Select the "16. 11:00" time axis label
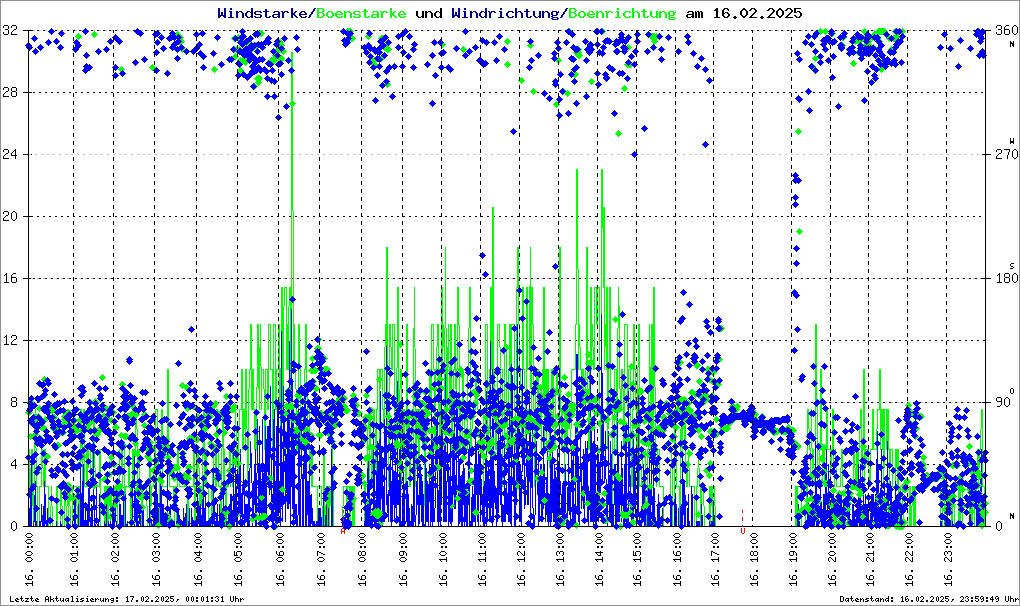 click(x=482, y=559)
